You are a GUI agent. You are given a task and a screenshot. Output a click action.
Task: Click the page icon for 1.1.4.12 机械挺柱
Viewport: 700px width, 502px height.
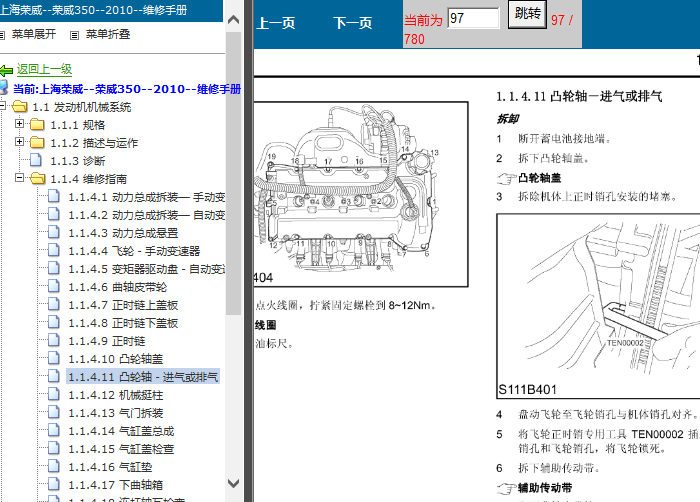(x=54, y=394)
